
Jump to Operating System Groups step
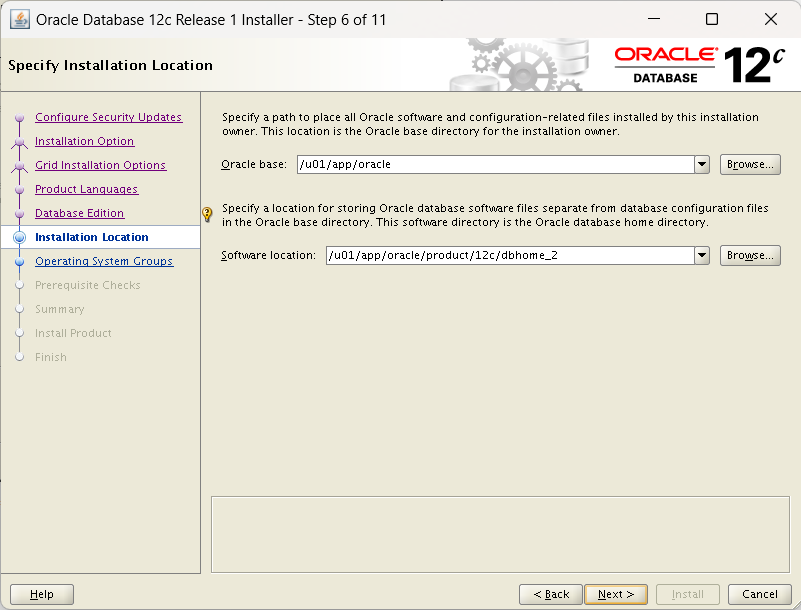click(x=104, y=261)
